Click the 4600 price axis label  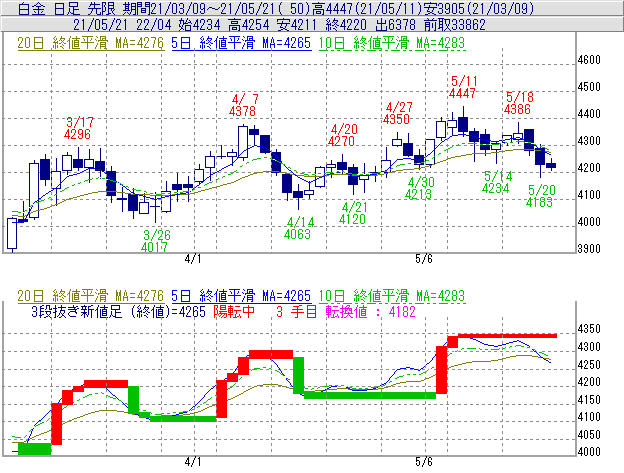[x=589, y=60]
